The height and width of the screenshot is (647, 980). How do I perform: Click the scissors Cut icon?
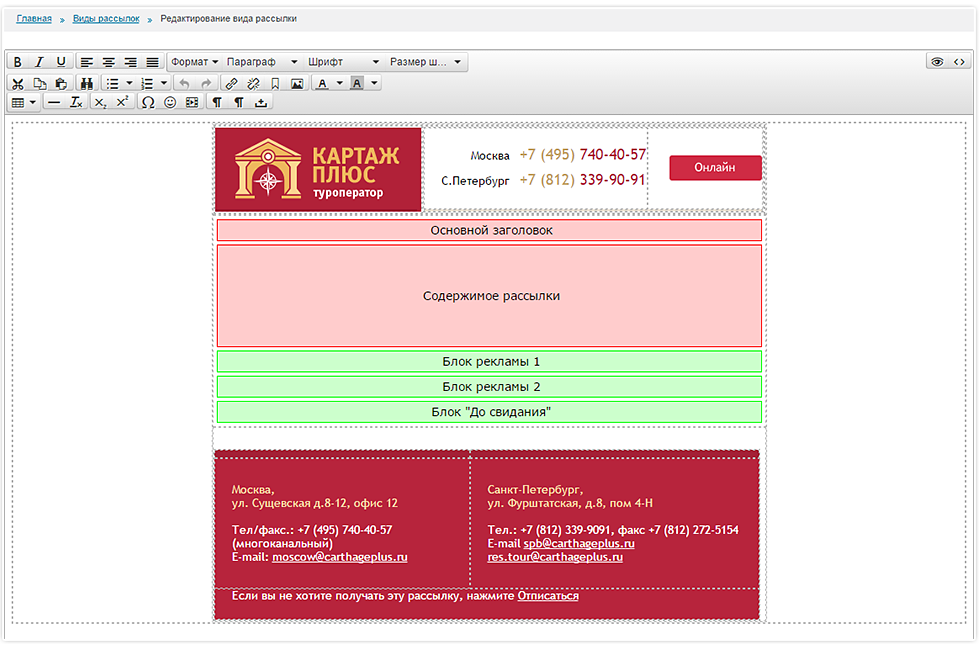[x=17, y=84]
